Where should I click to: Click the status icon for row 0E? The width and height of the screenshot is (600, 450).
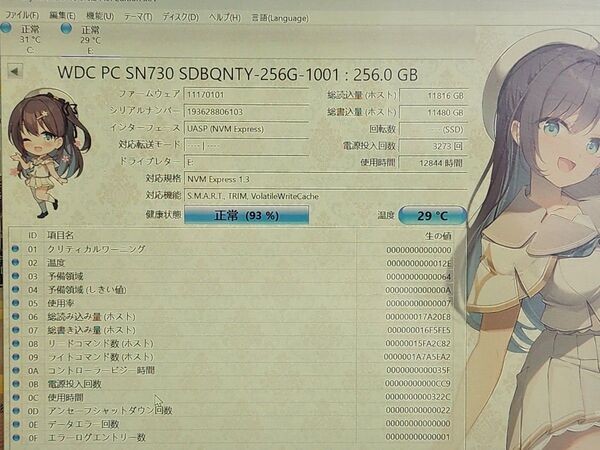(15, 424)
